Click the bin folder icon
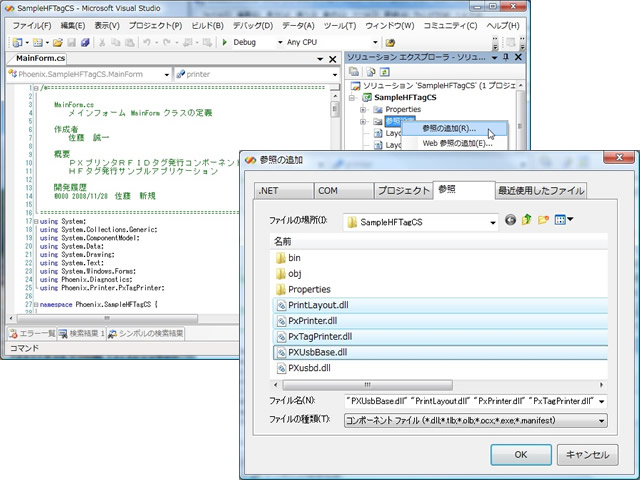The image size is (640, 480). (280, 258)
